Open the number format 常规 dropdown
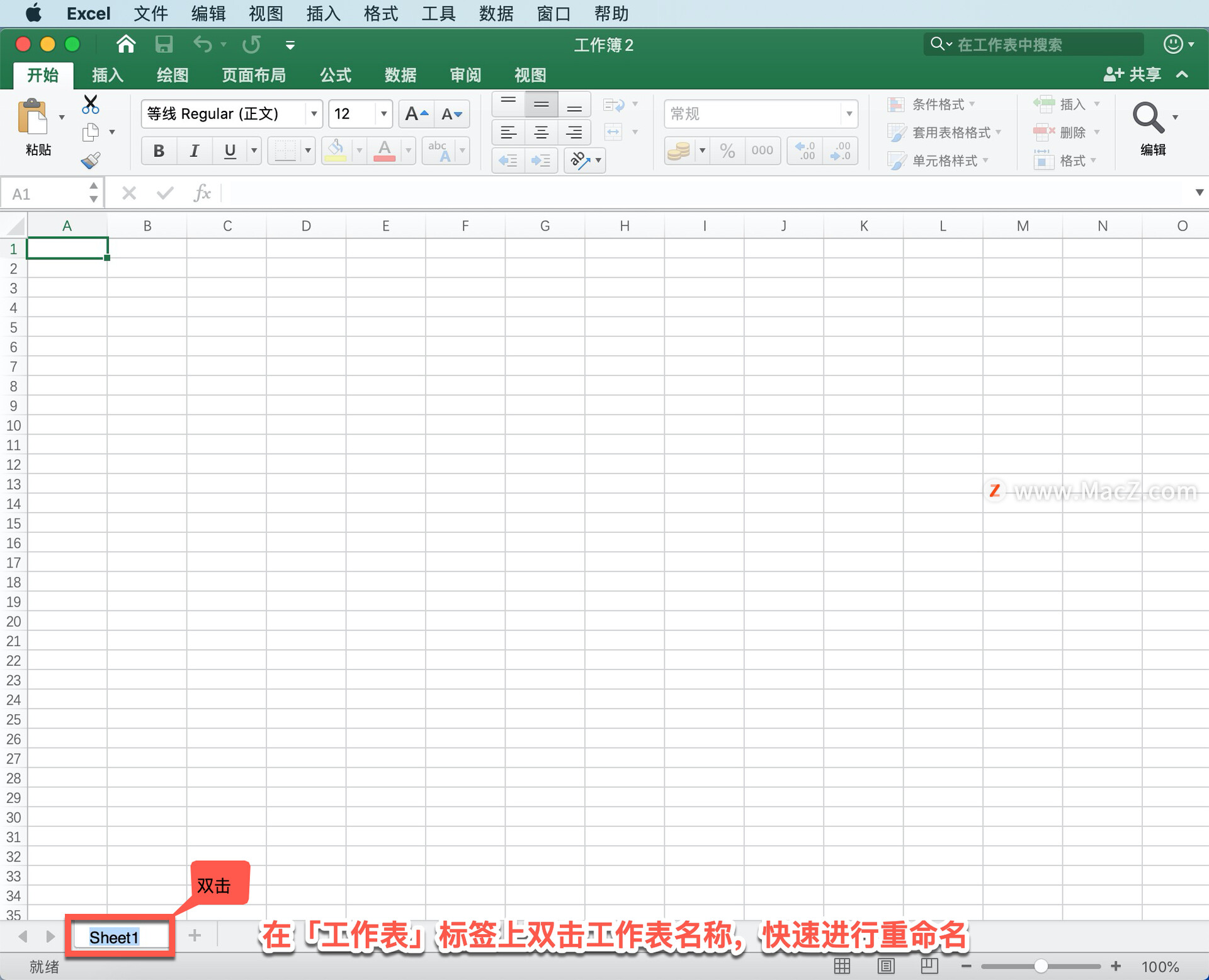Screen dimensions: 1209x980 (849, 114)
